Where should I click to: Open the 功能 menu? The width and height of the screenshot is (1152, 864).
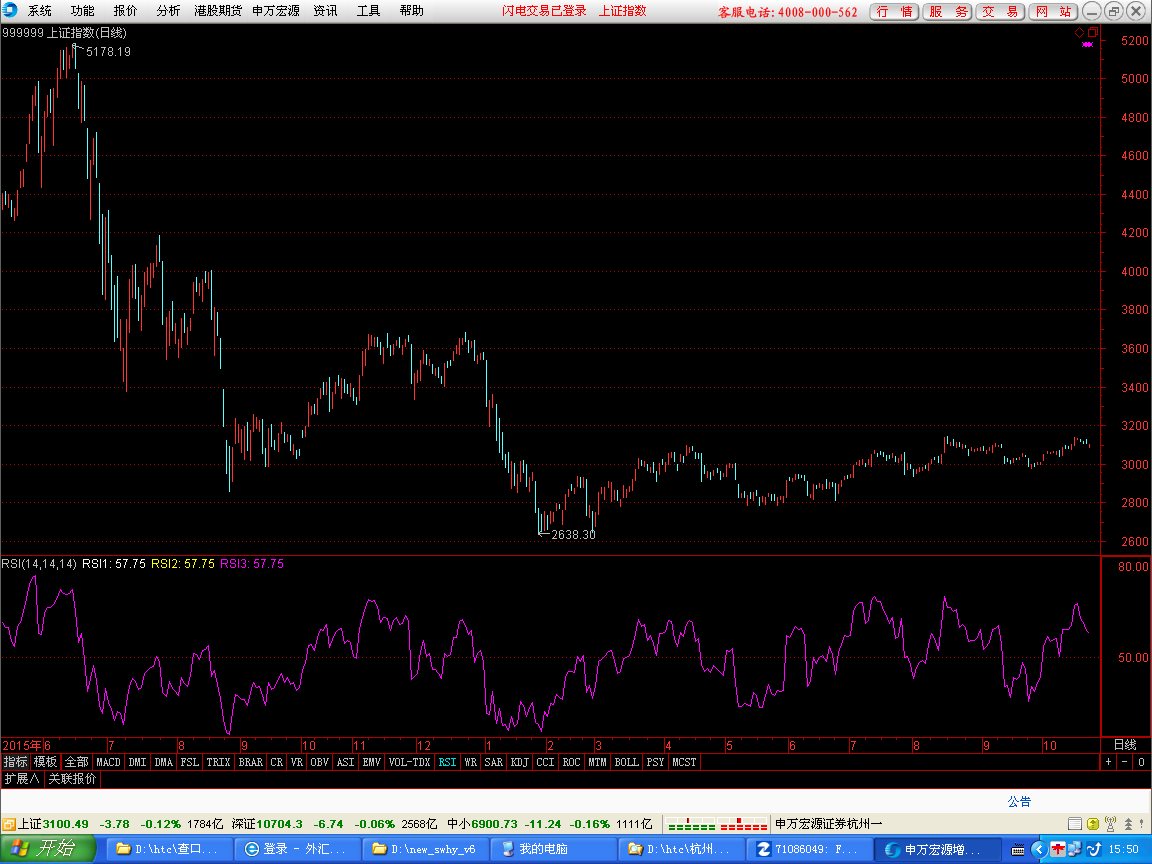(82, 11)
